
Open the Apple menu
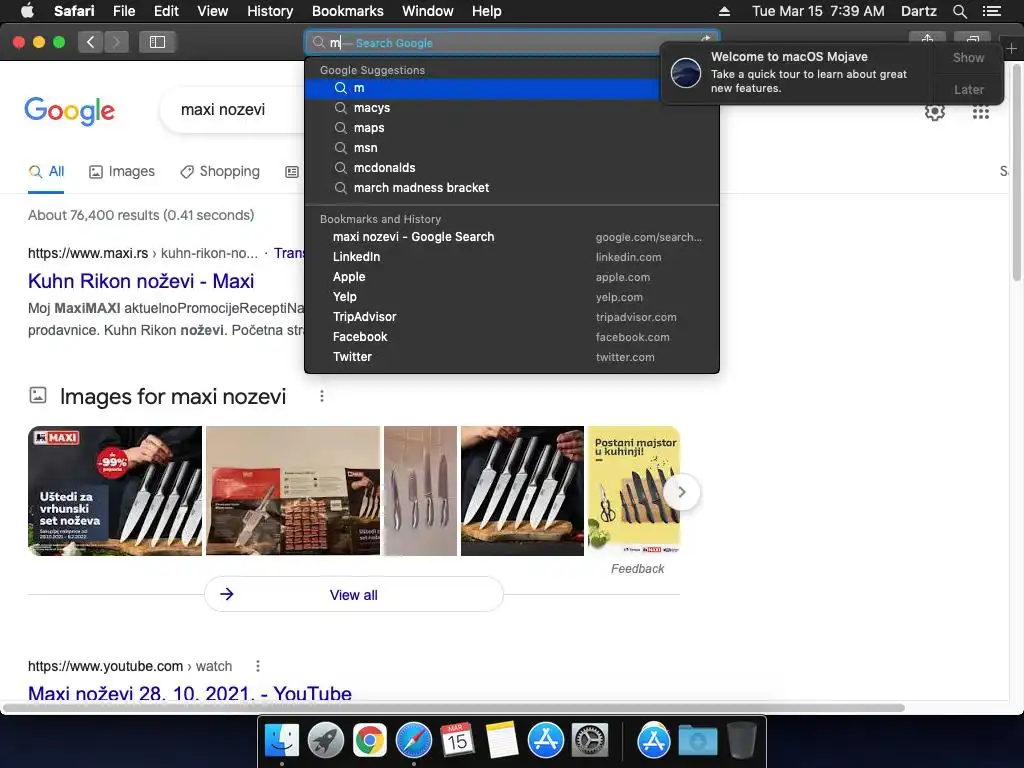[27, 11]
